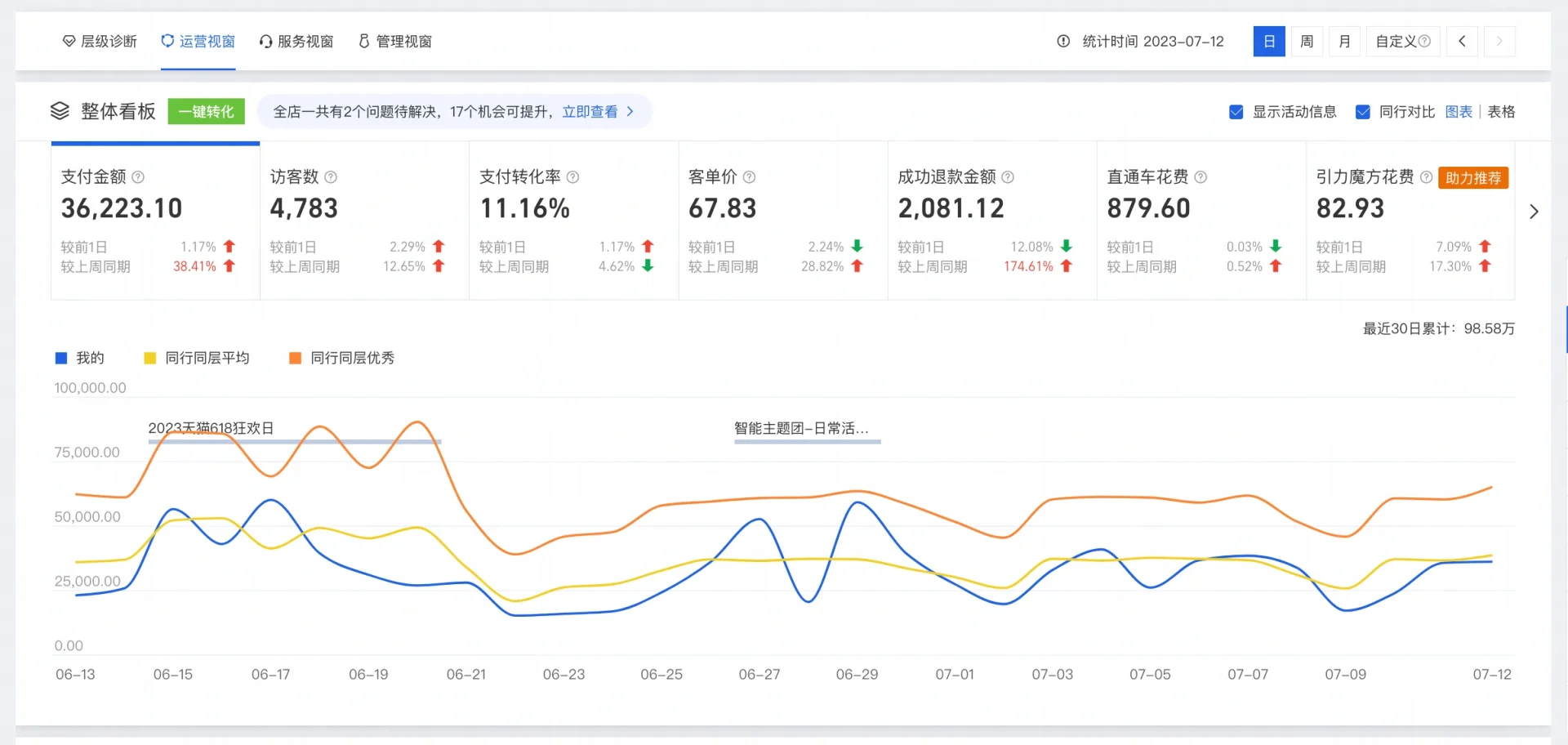Select the 直通车花费 value 879.60
Image resolution: width=1568 pixels, height=745 pixels.
(1148, 208)
